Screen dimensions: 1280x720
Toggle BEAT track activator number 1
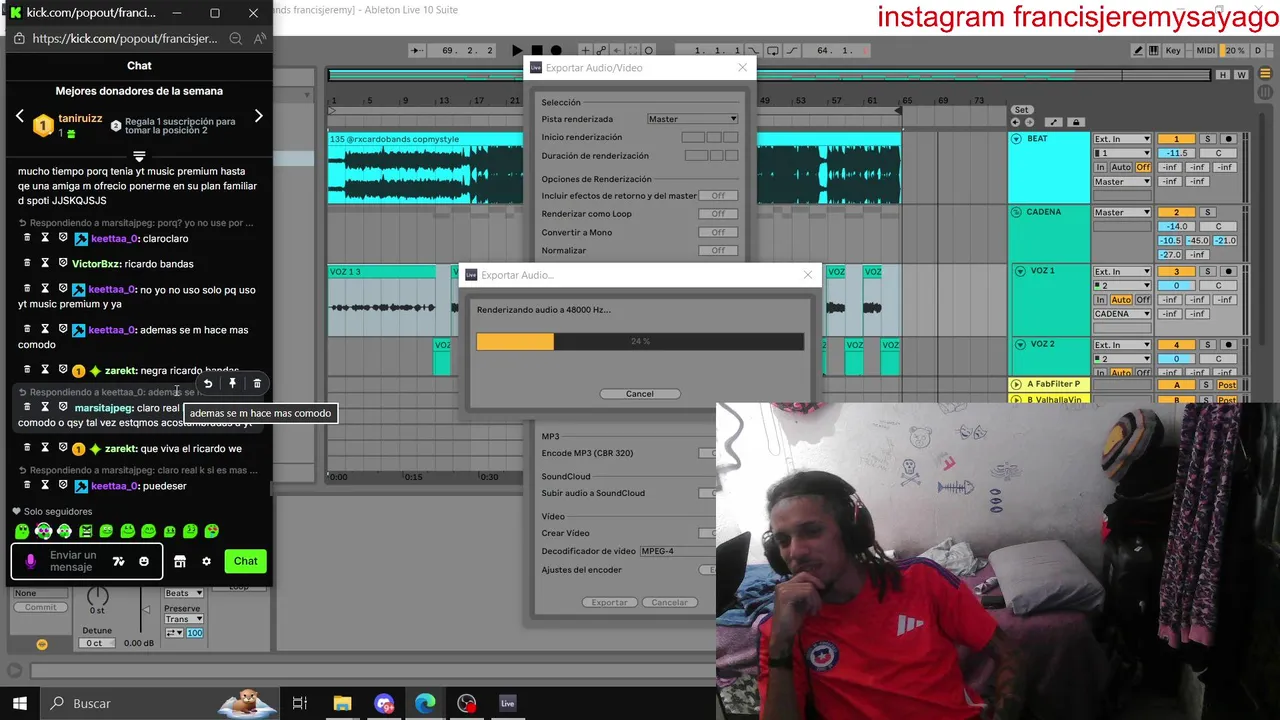coord(1176,139)
